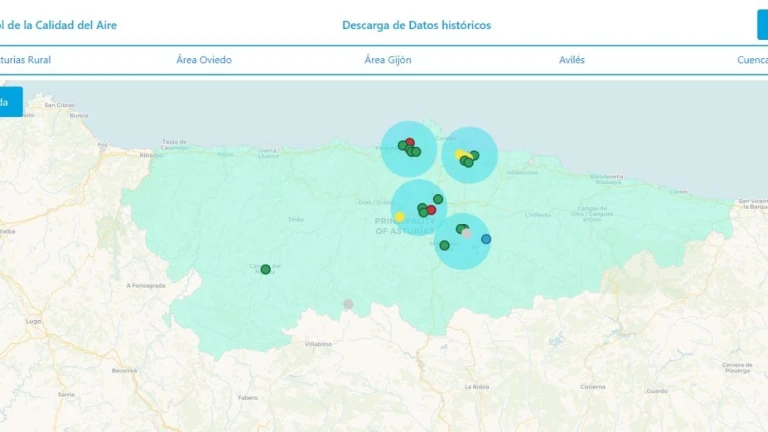Switch to the Cuencas tab
Image resolution: width=768 pixels, height=432 pixels.
pyautogui.click(x=752, y=60)
